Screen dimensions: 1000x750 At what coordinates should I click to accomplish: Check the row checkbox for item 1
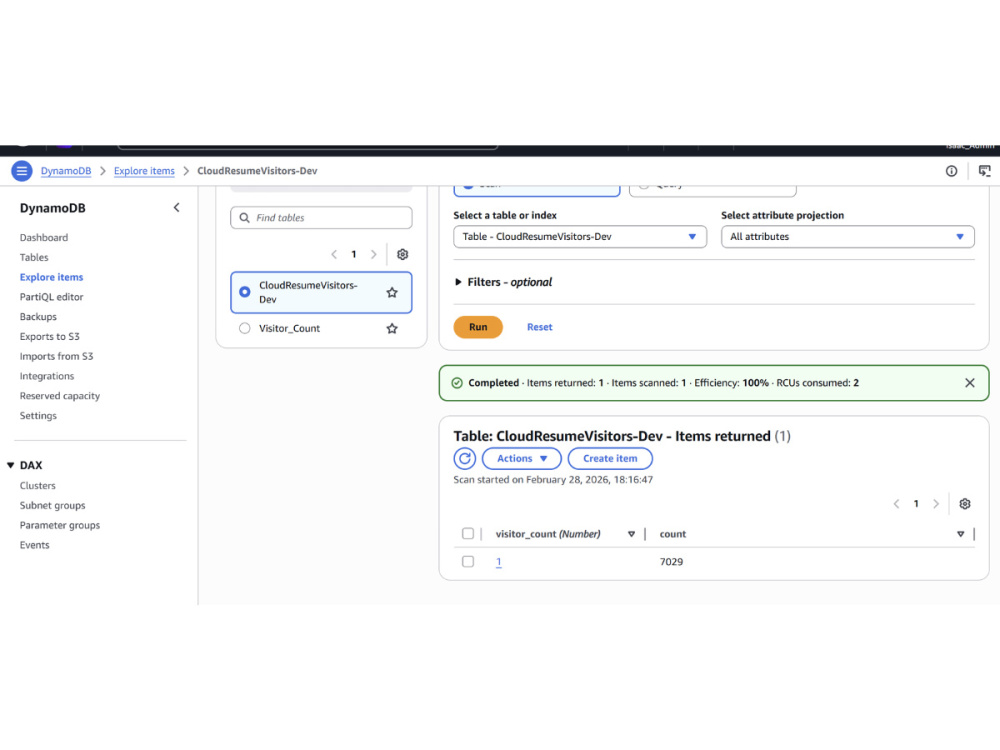click(468, 562)
